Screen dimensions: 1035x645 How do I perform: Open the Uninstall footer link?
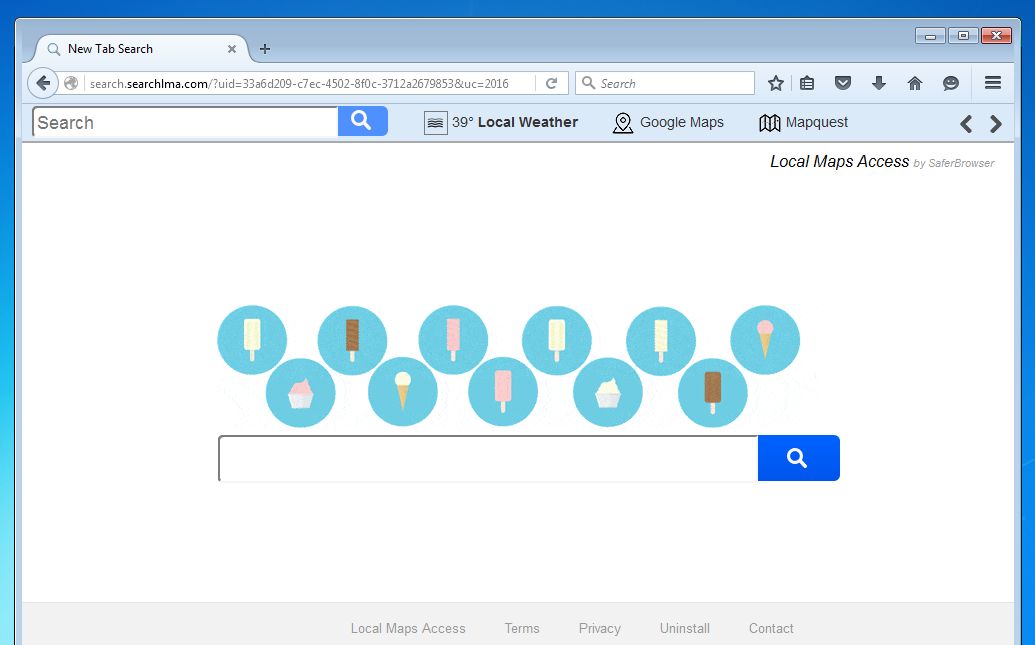coord(684,628)
